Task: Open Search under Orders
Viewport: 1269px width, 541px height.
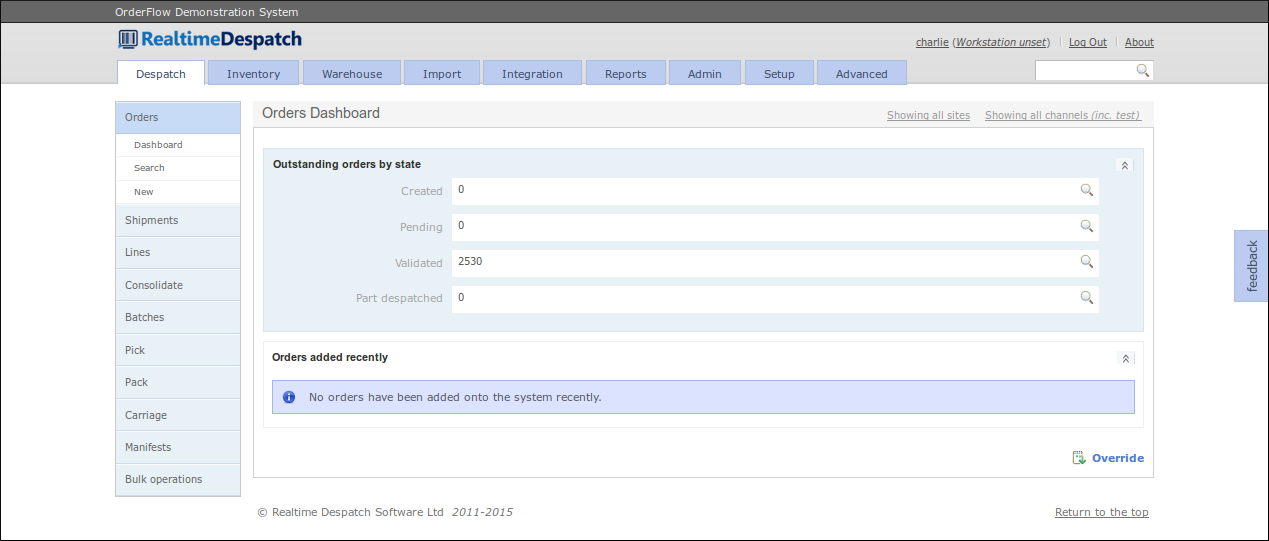Action: coord(178,168)
